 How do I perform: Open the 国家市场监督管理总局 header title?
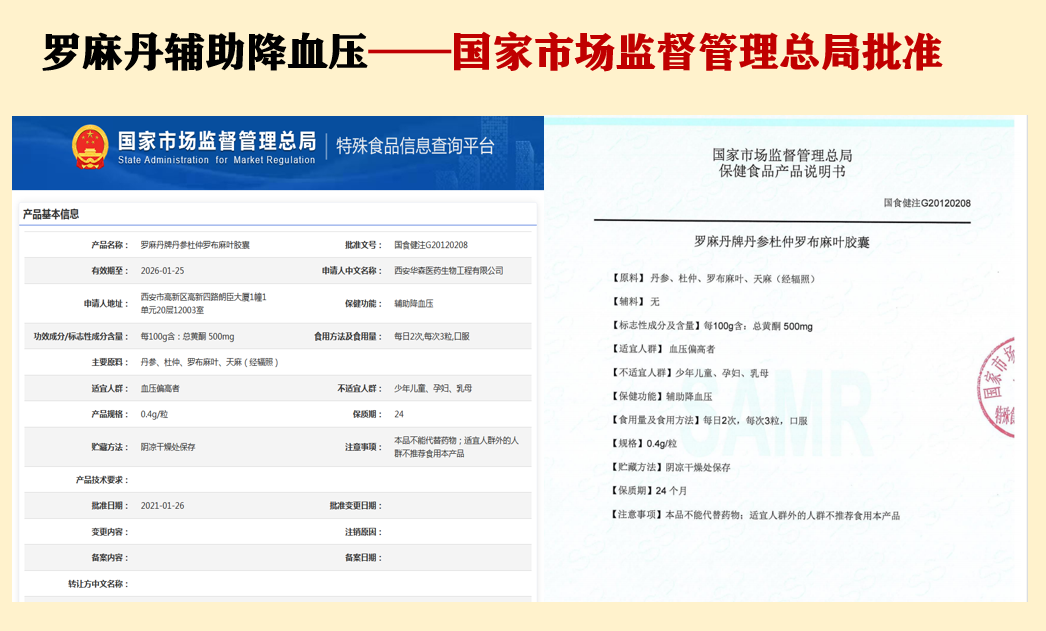[216, 141]
